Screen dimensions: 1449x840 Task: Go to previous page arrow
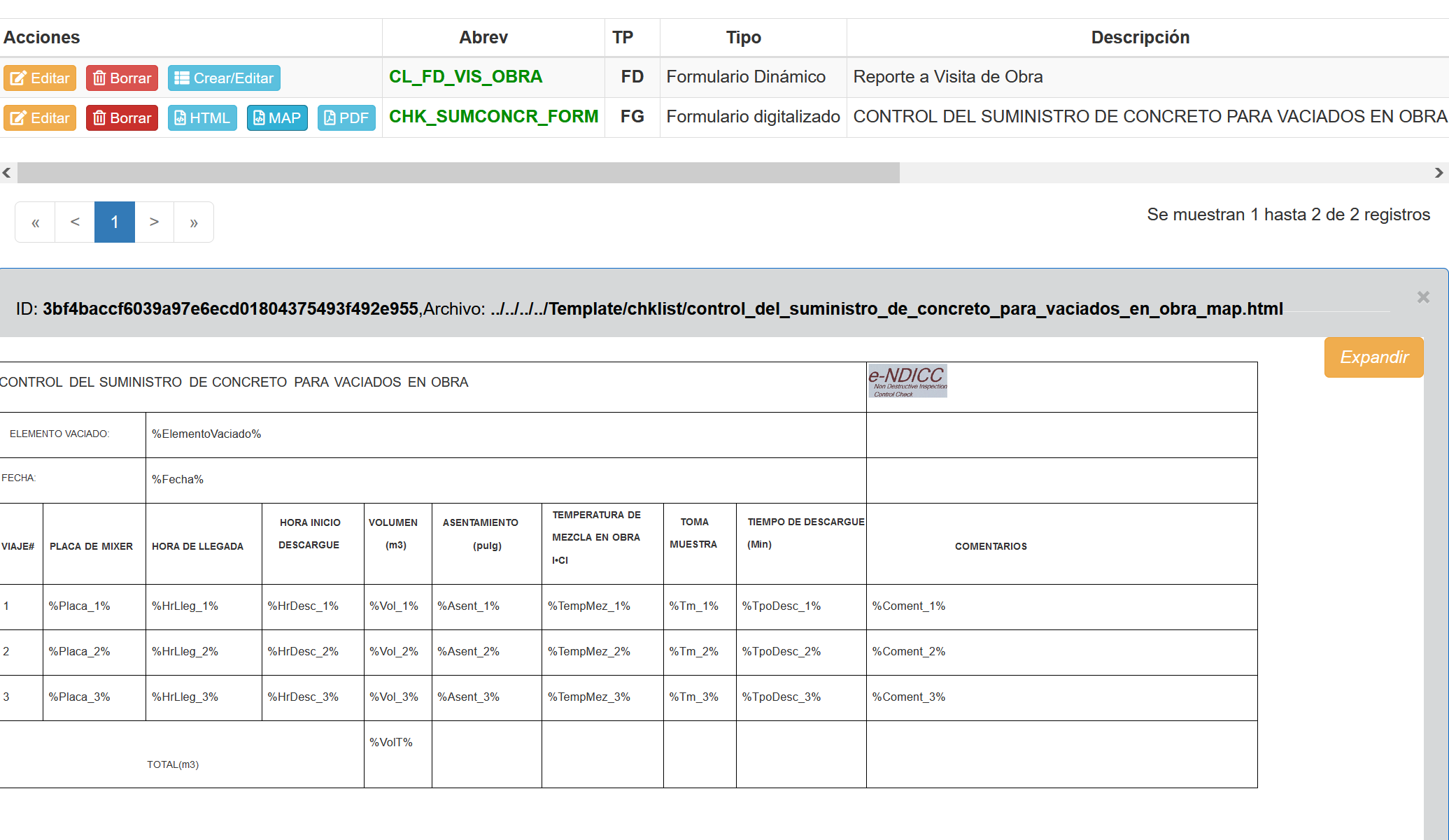[75, 222]
